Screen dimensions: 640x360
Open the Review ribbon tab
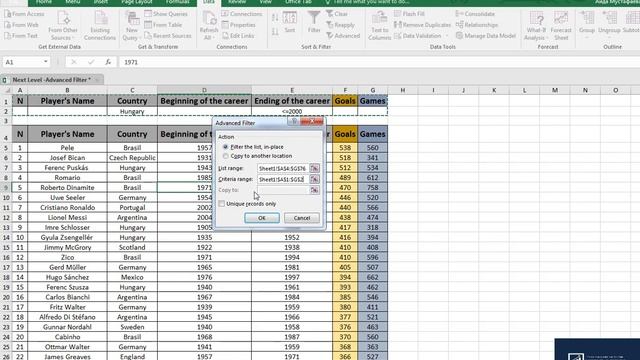(237, 2)
